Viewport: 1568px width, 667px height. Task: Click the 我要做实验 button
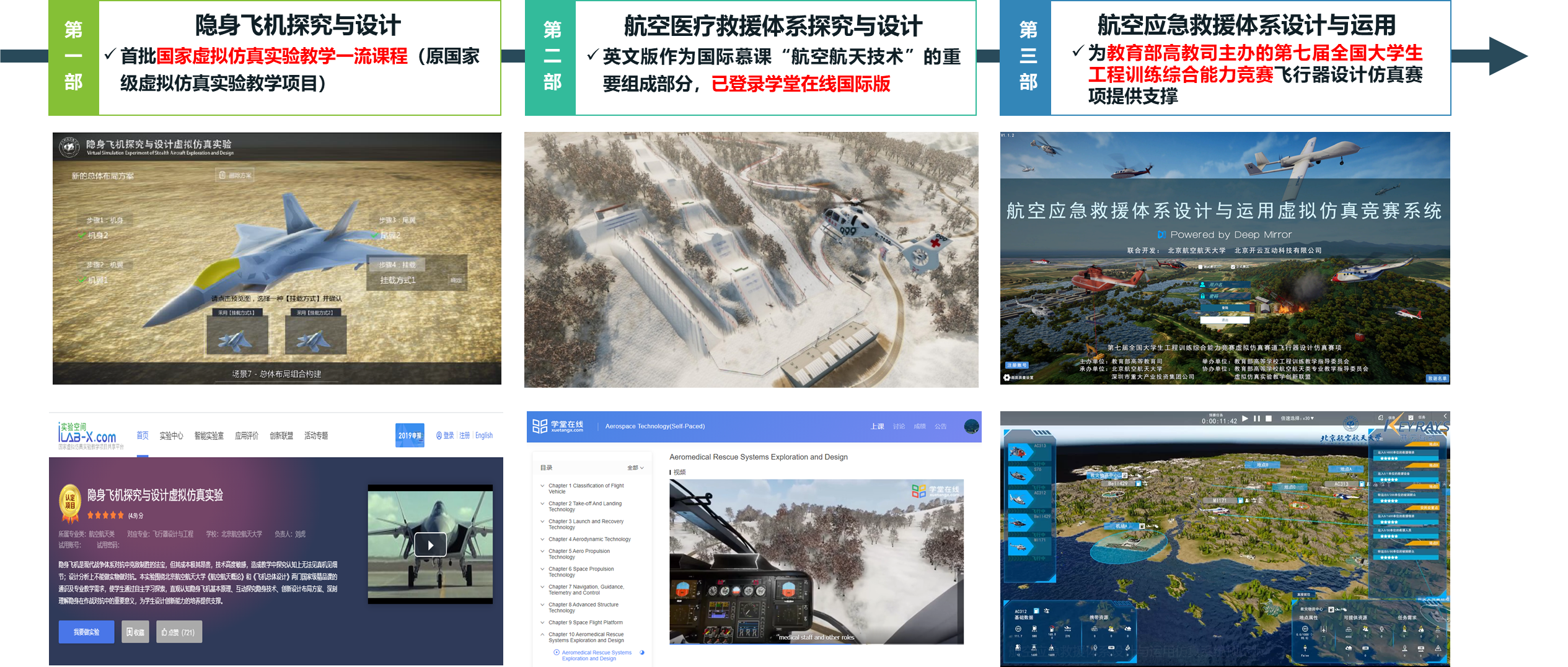pyautogui.click(x=86, y=632)
